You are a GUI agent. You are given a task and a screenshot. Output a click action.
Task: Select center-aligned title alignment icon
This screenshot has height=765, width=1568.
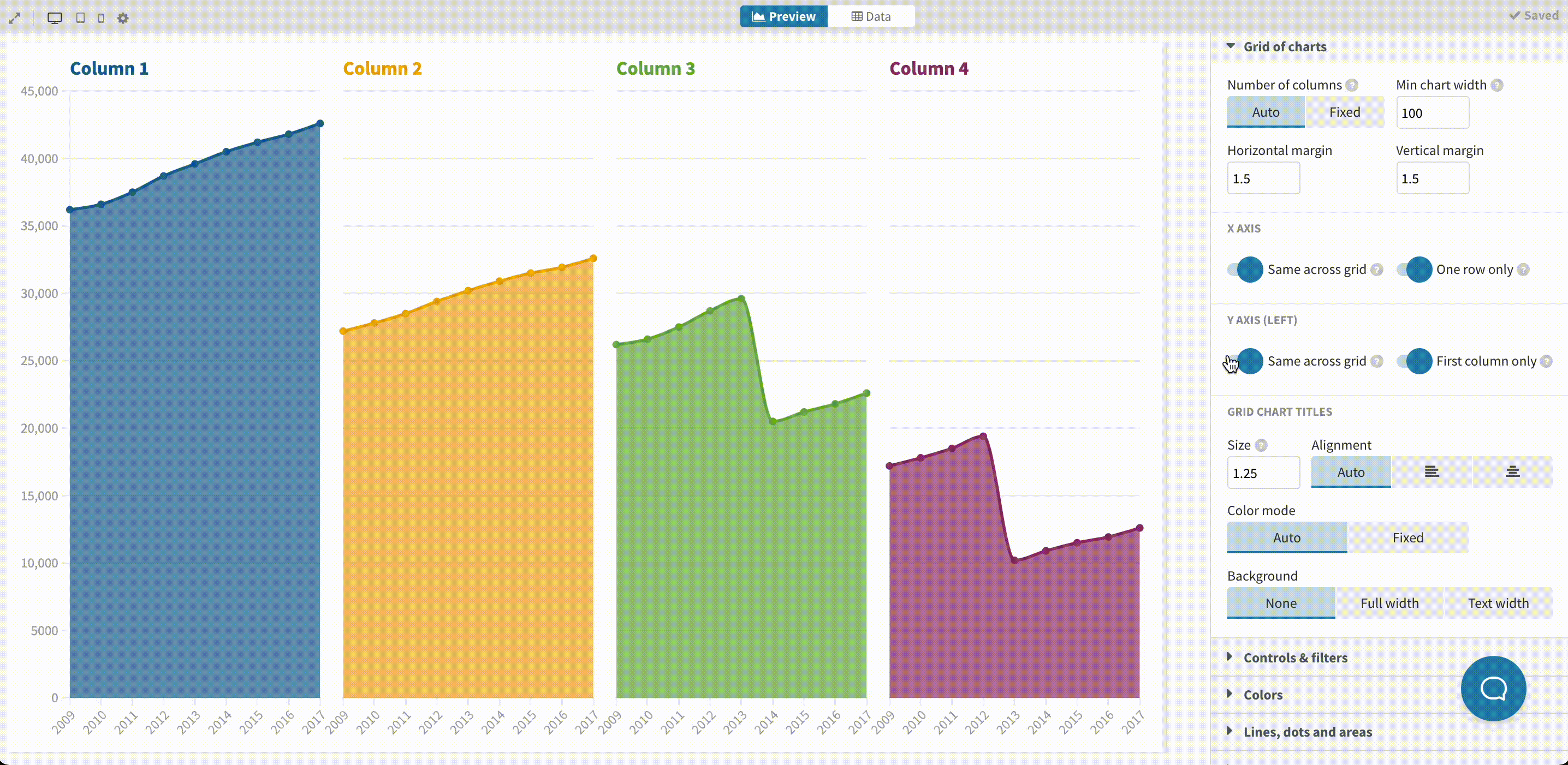click(x=1512, y=472)
